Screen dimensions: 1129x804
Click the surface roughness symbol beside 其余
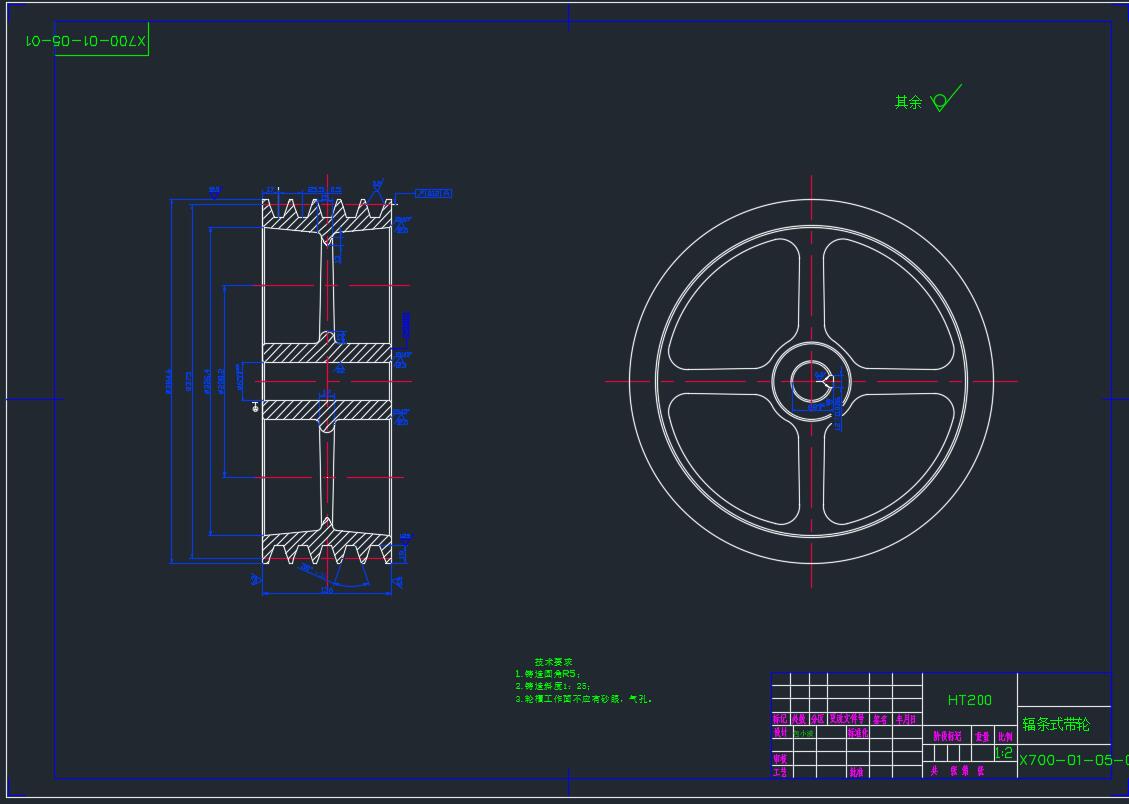944,100
